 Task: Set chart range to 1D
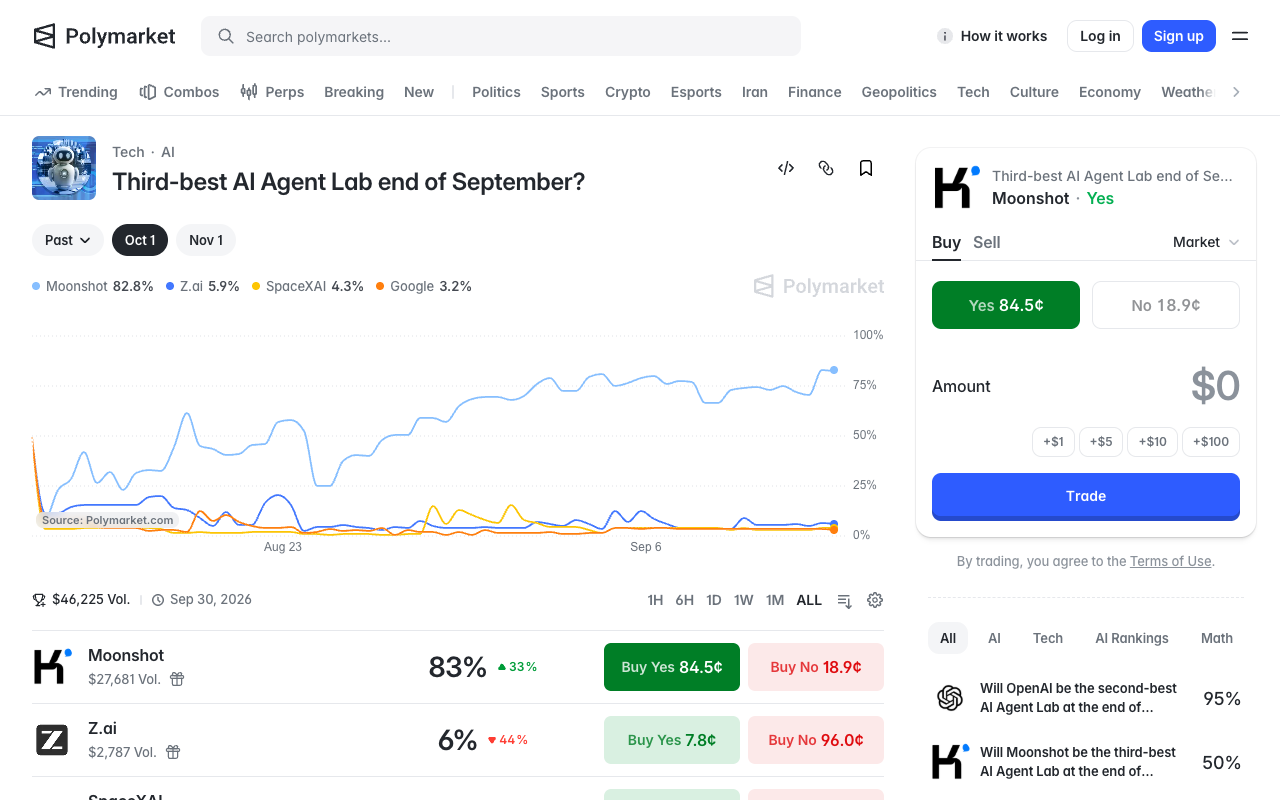pos(714,600)
